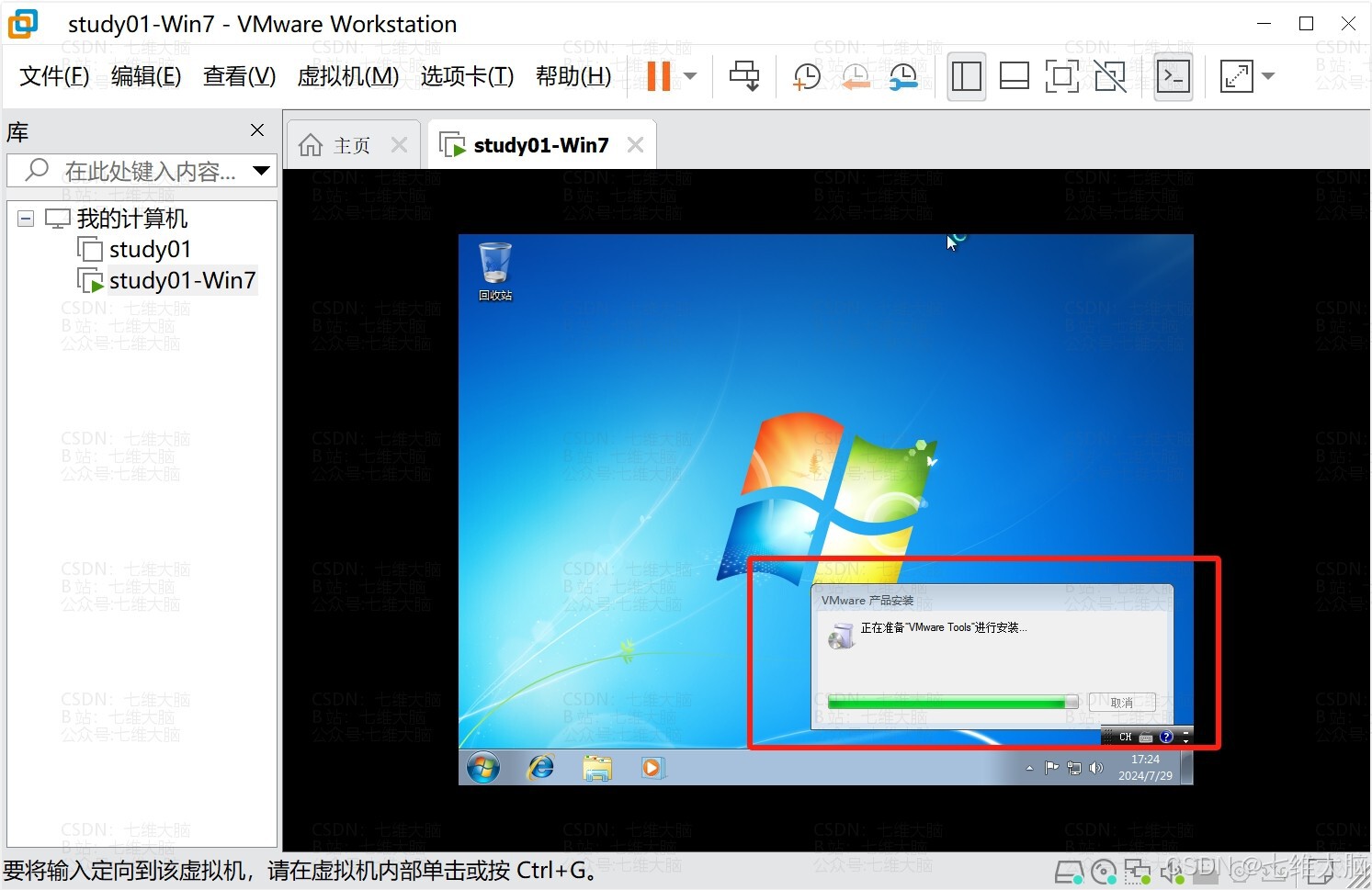
Task: Click the guest volume tray icon
Action: 1095,768
